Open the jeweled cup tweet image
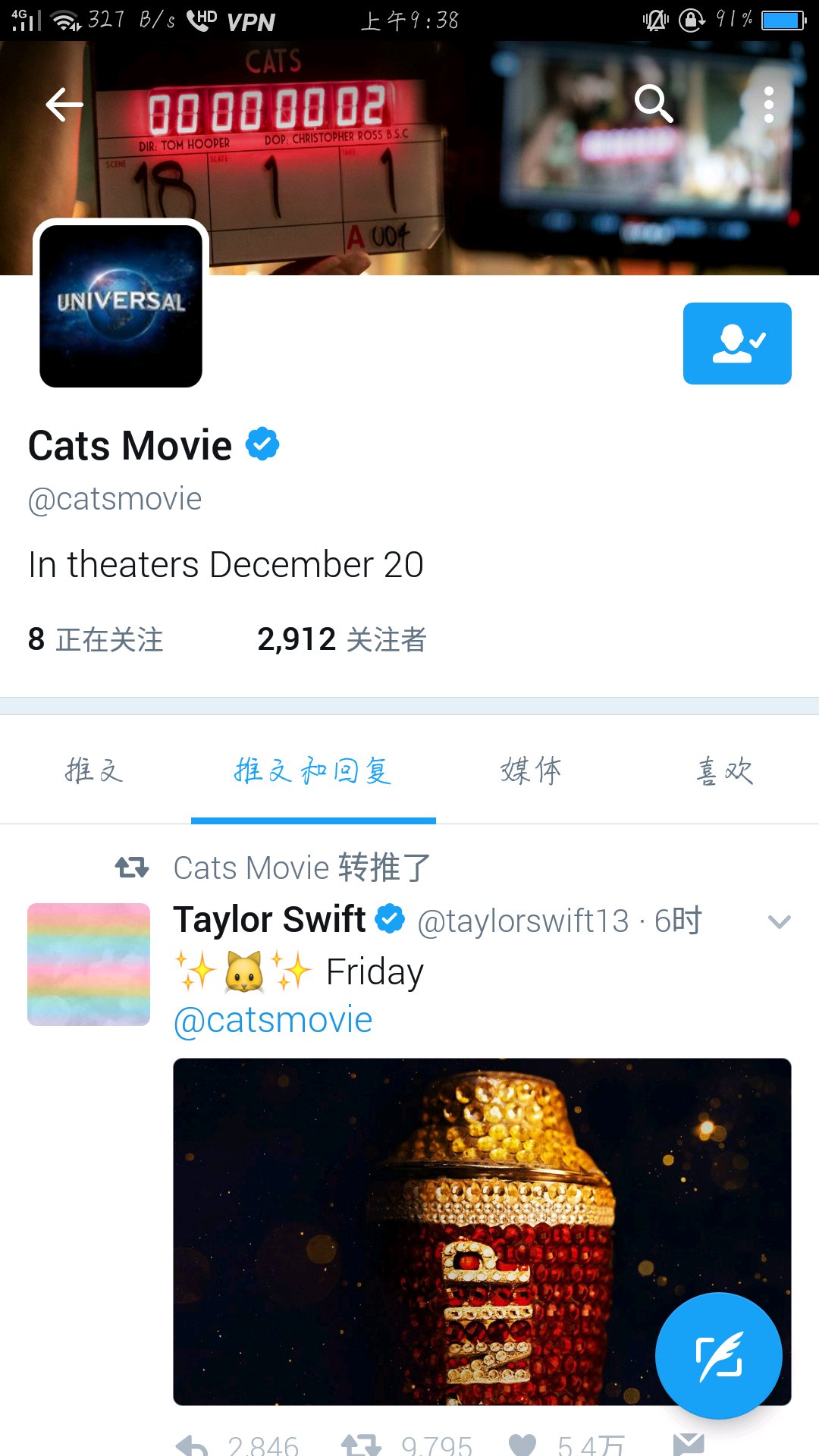 tap(482, 1232)
